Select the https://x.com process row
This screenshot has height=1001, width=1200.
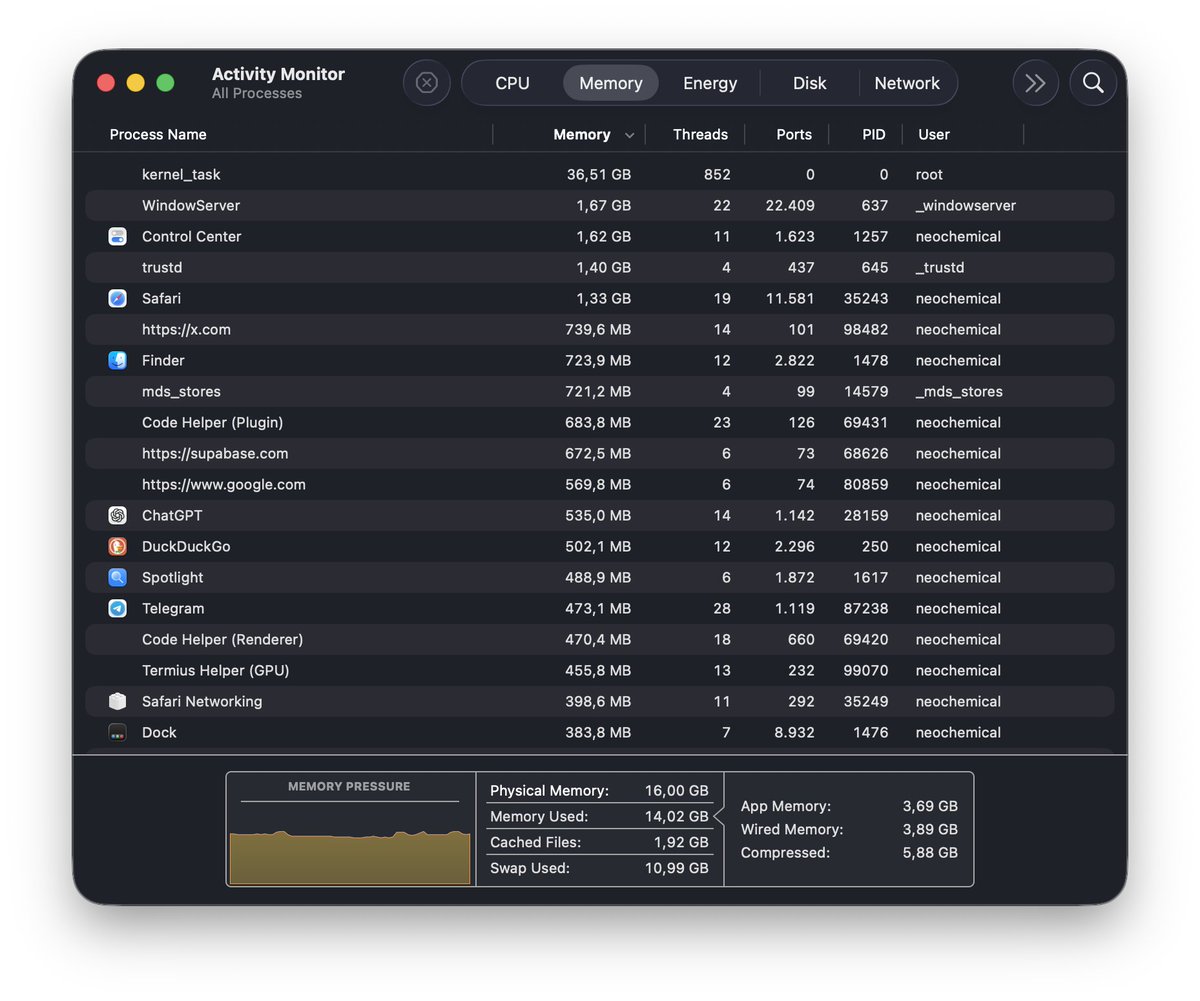click(x=600, y=330)
